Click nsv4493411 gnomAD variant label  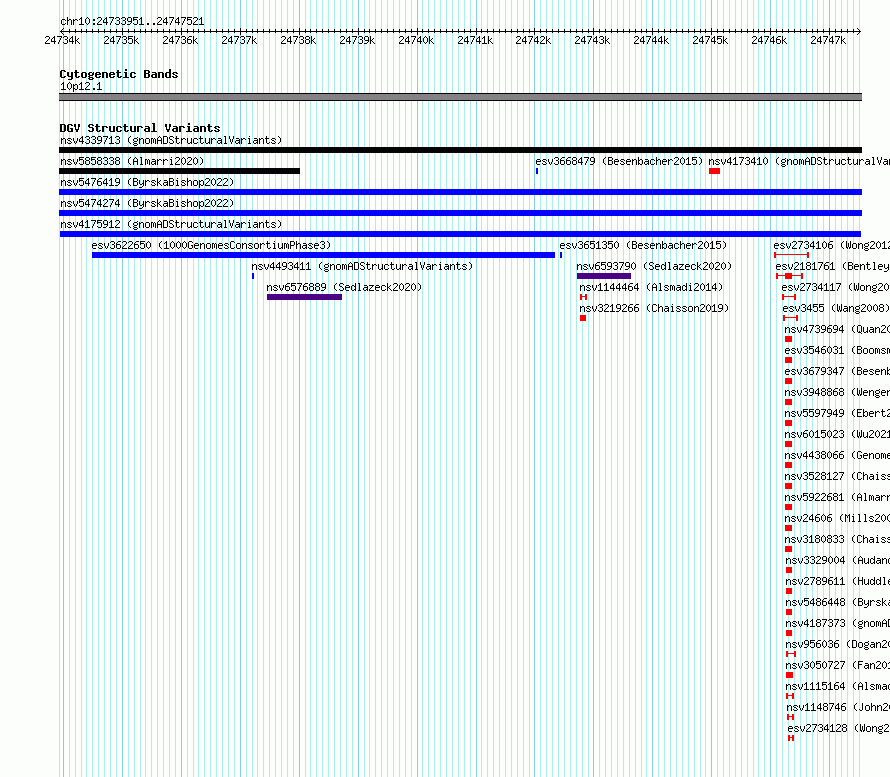tap(362, 266)
